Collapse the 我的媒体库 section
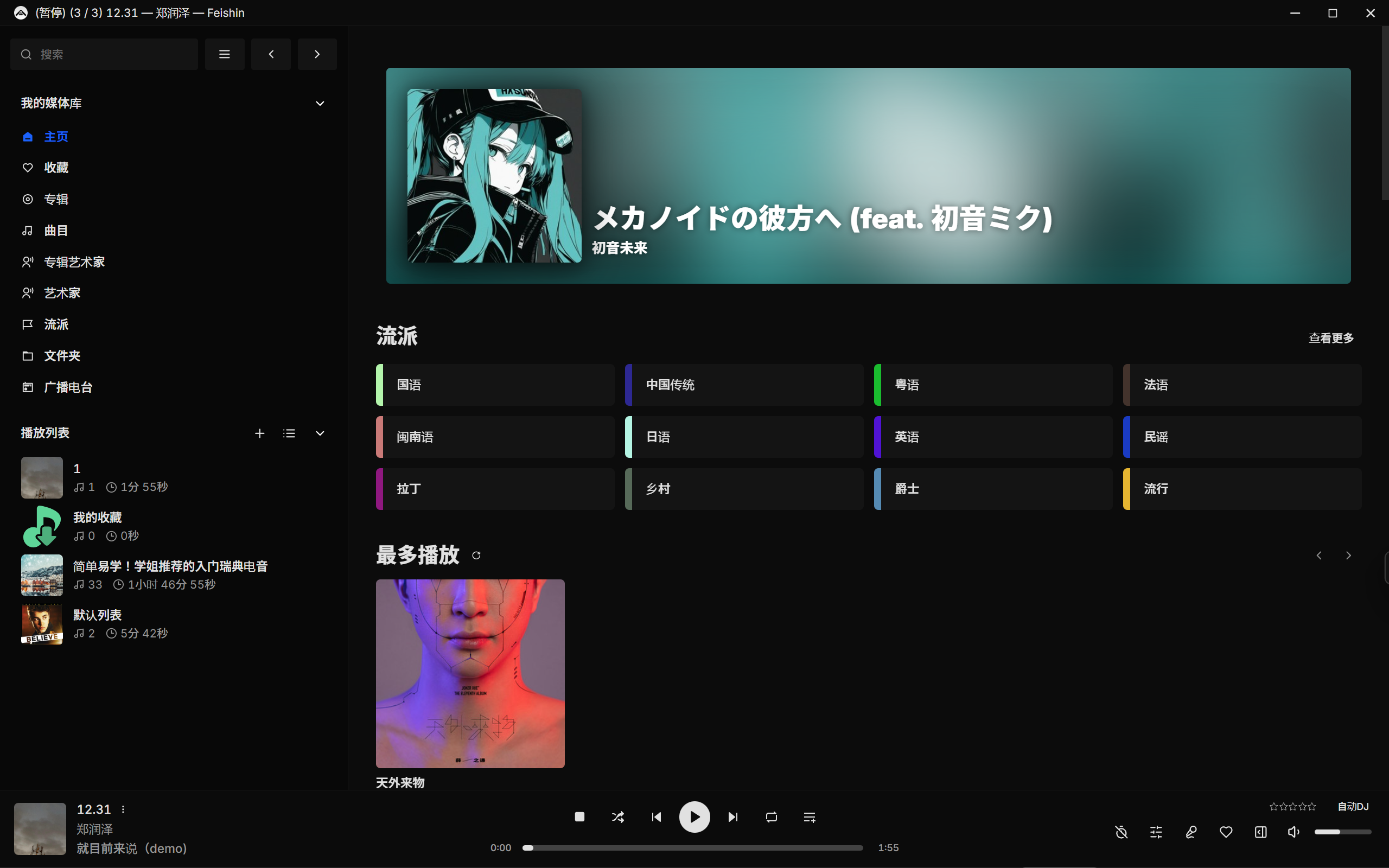The height and width of the screenshot is (868, 1389). [x=320, y=103]
